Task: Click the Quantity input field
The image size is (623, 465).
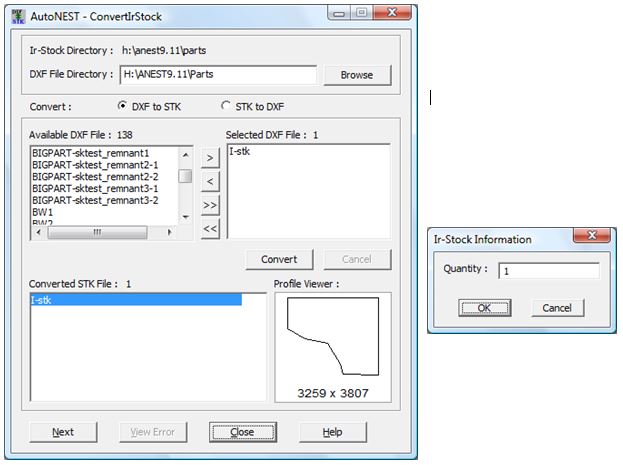Action: (x=548, y=271)
